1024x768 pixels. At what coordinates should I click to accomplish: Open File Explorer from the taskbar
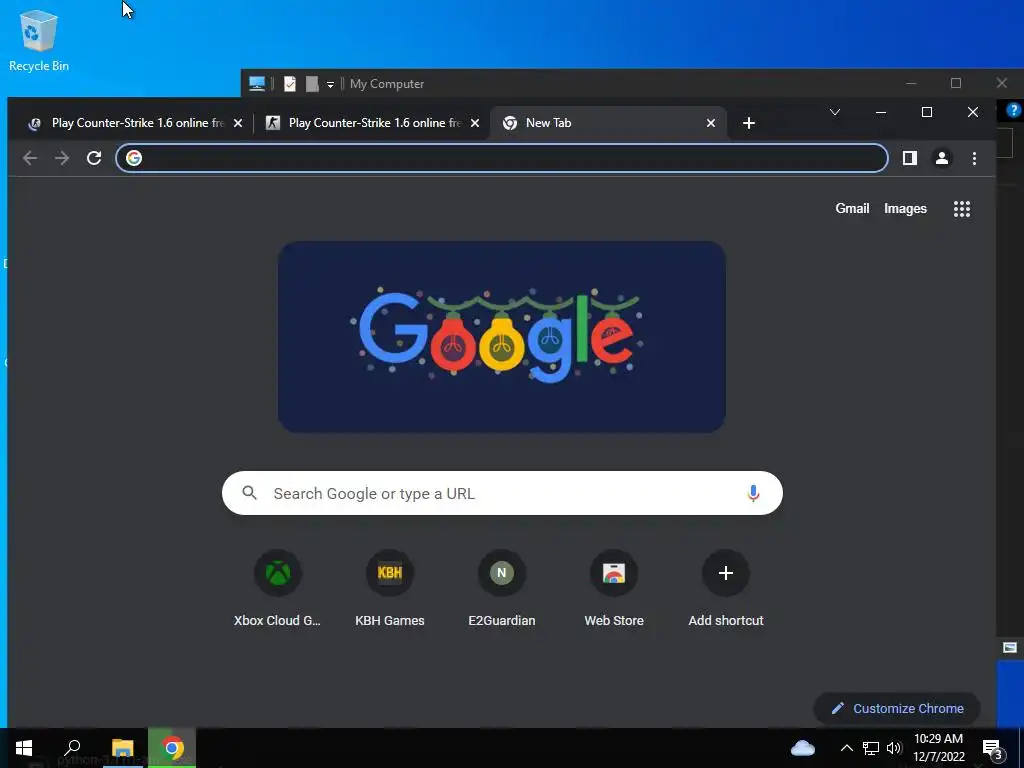122,748
